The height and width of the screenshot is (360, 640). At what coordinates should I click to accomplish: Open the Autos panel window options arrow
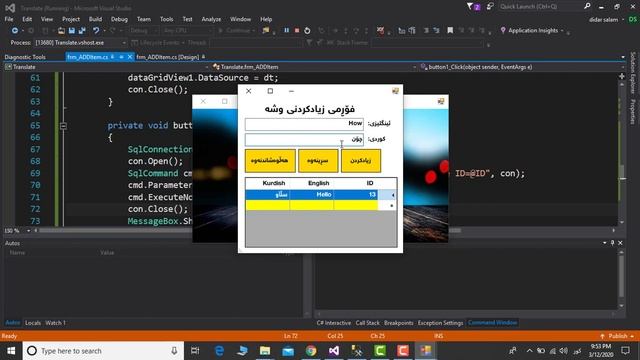click(x=604, y=243)
